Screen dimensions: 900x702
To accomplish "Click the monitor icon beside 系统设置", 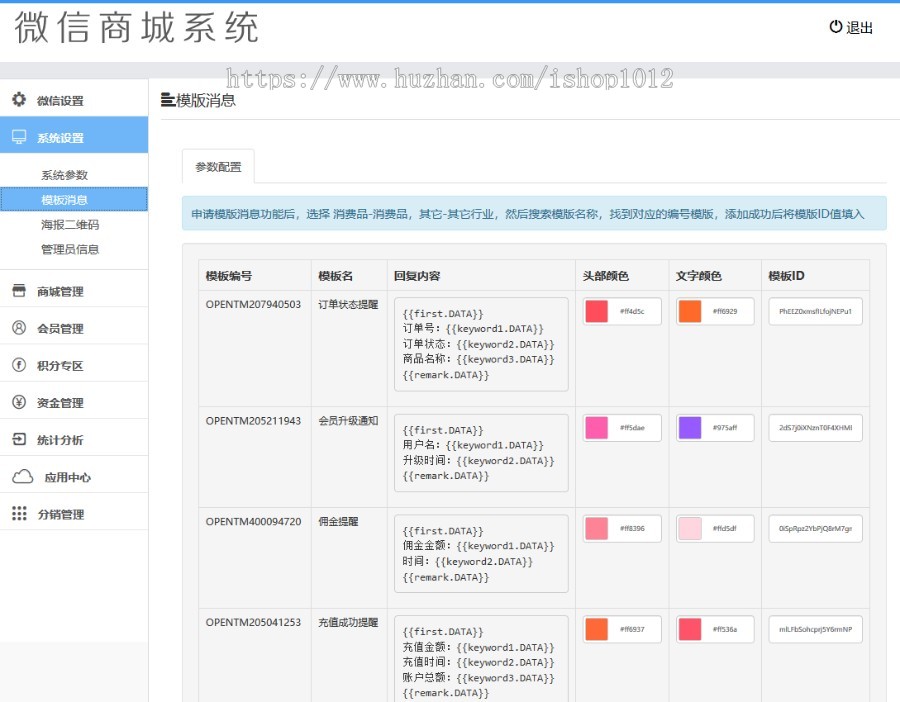I will tap(19, 137).
